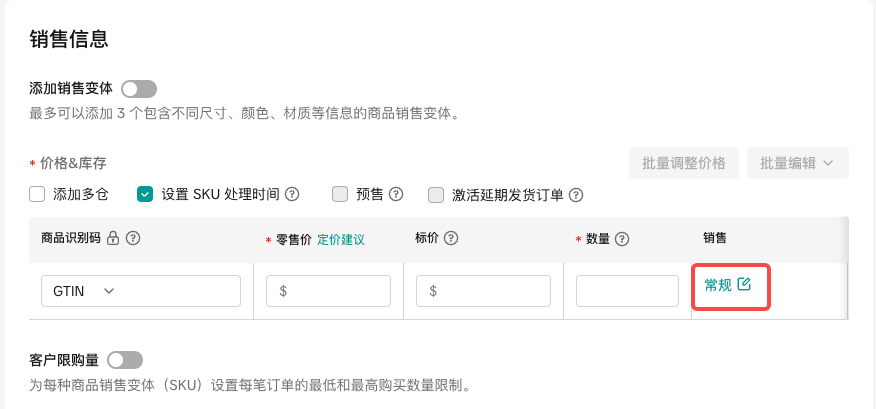Turn on the 客户限购量 switch

[125, 359]
